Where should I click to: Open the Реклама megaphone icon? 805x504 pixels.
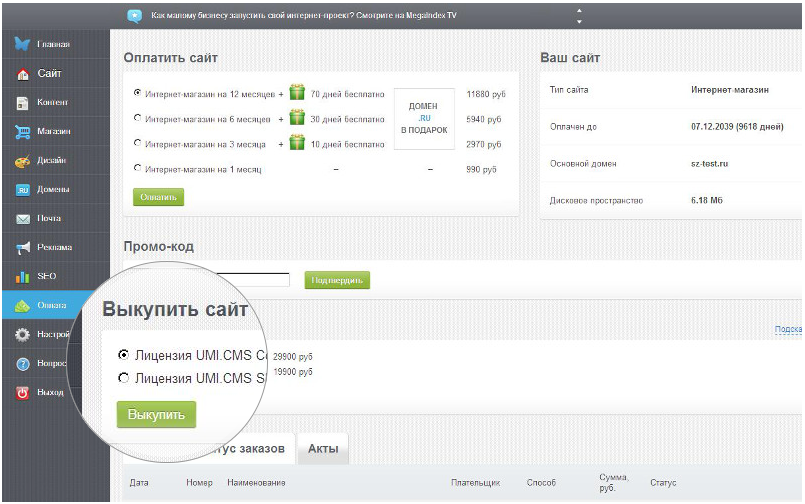23,248
